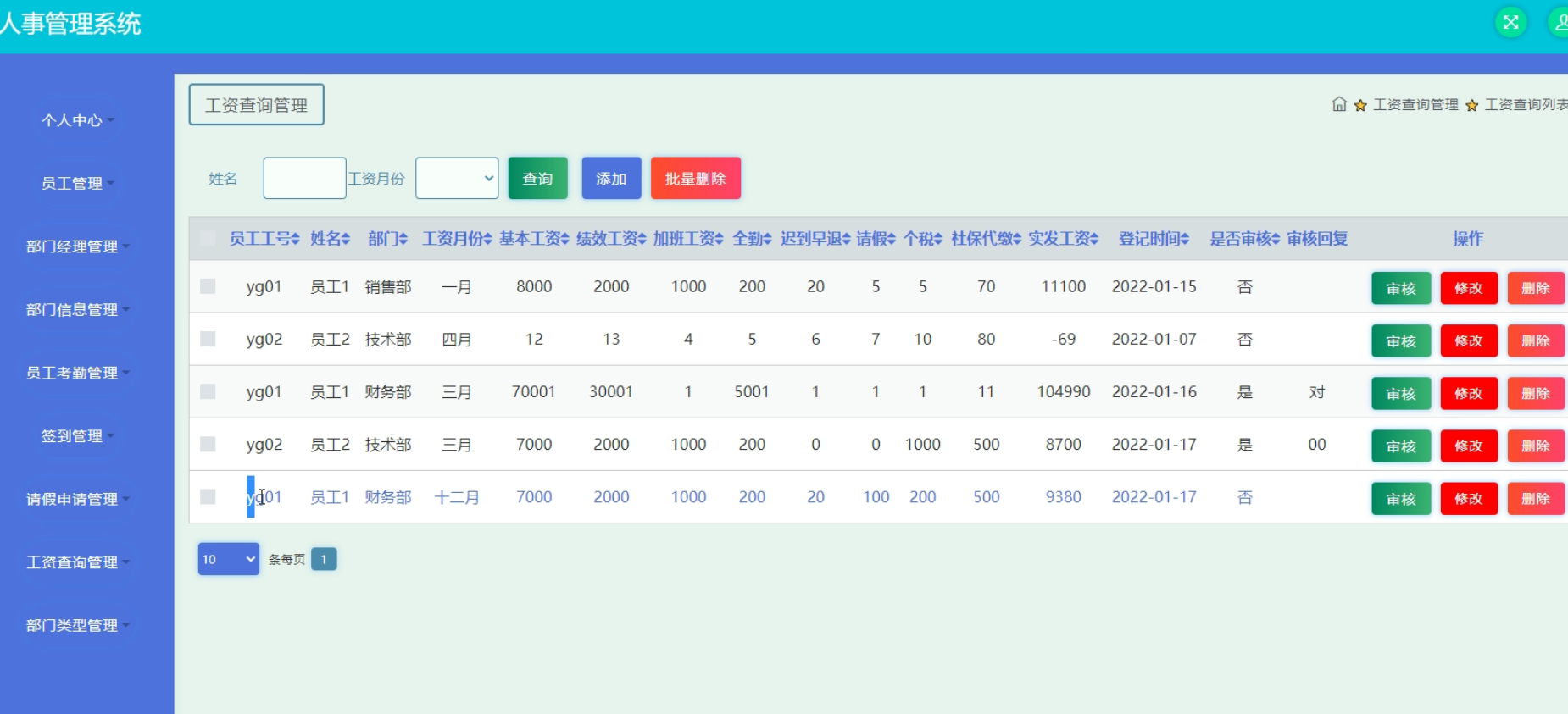
Task: Click the 十二月 cell in last row
Action: pos(457,497)
